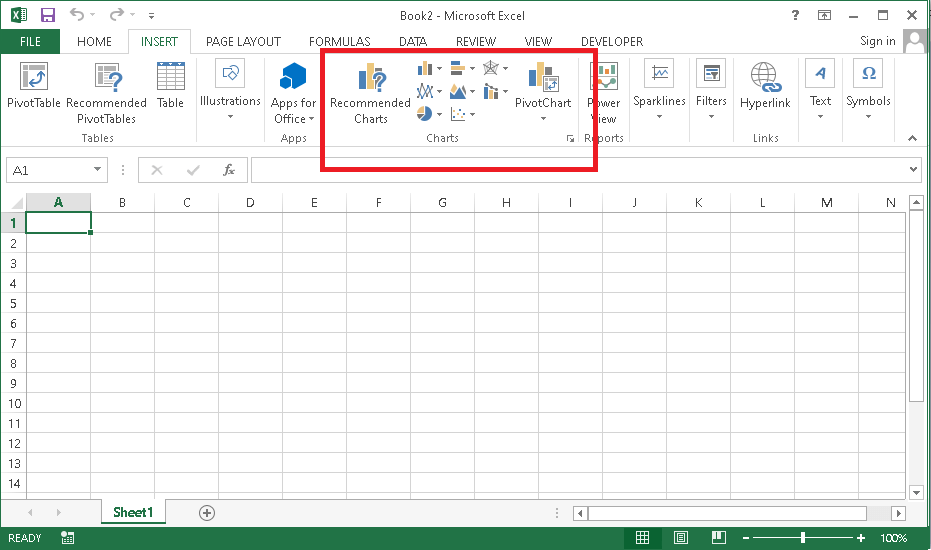Open the Symbols menu
The width and height of the screenshot is (931, 550).
pos(868,90)
